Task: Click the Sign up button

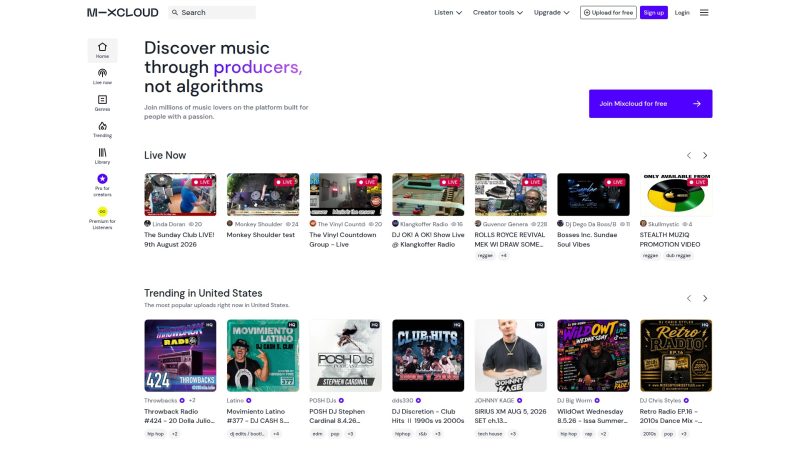Action: (x=654, y=12)
